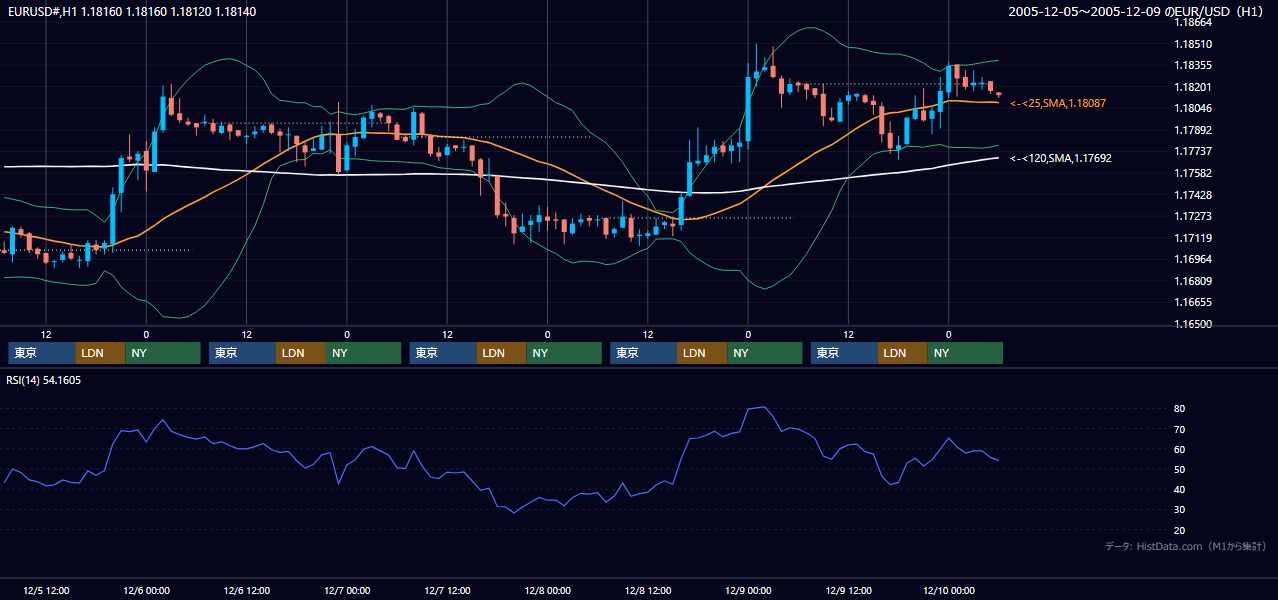
Task: Select the RSI 60 scale value
Action: point(1180,449)
